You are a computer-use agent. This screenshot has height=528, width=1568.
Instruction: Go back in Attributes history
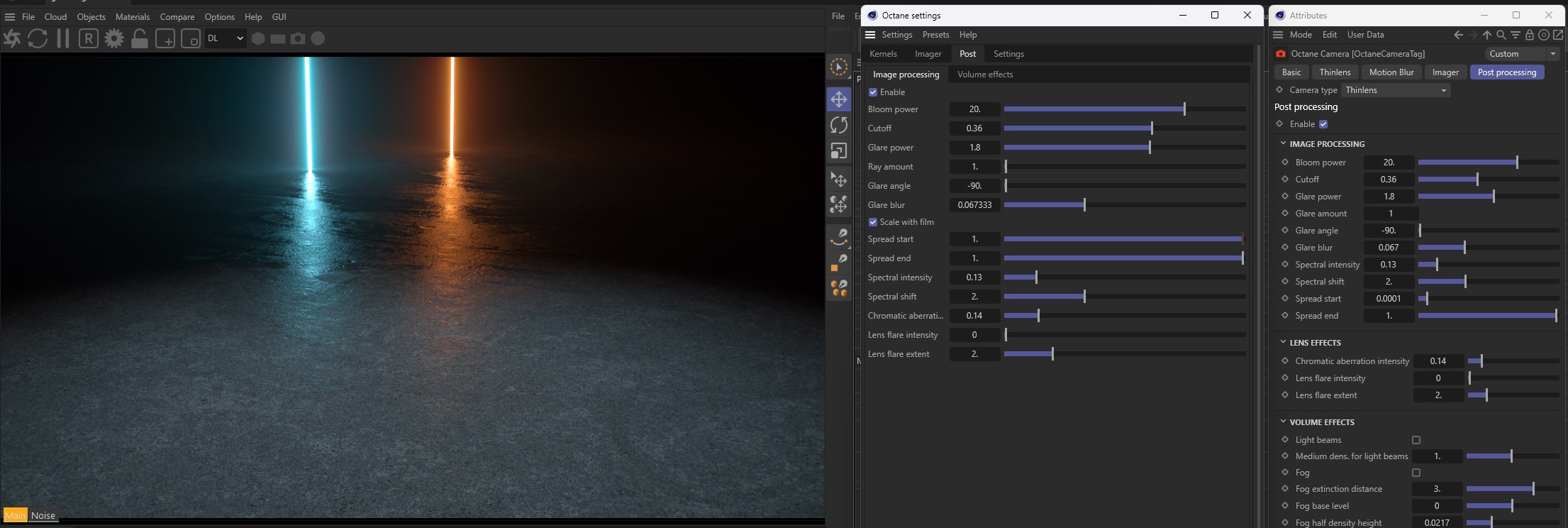[x=1458, y=35]
